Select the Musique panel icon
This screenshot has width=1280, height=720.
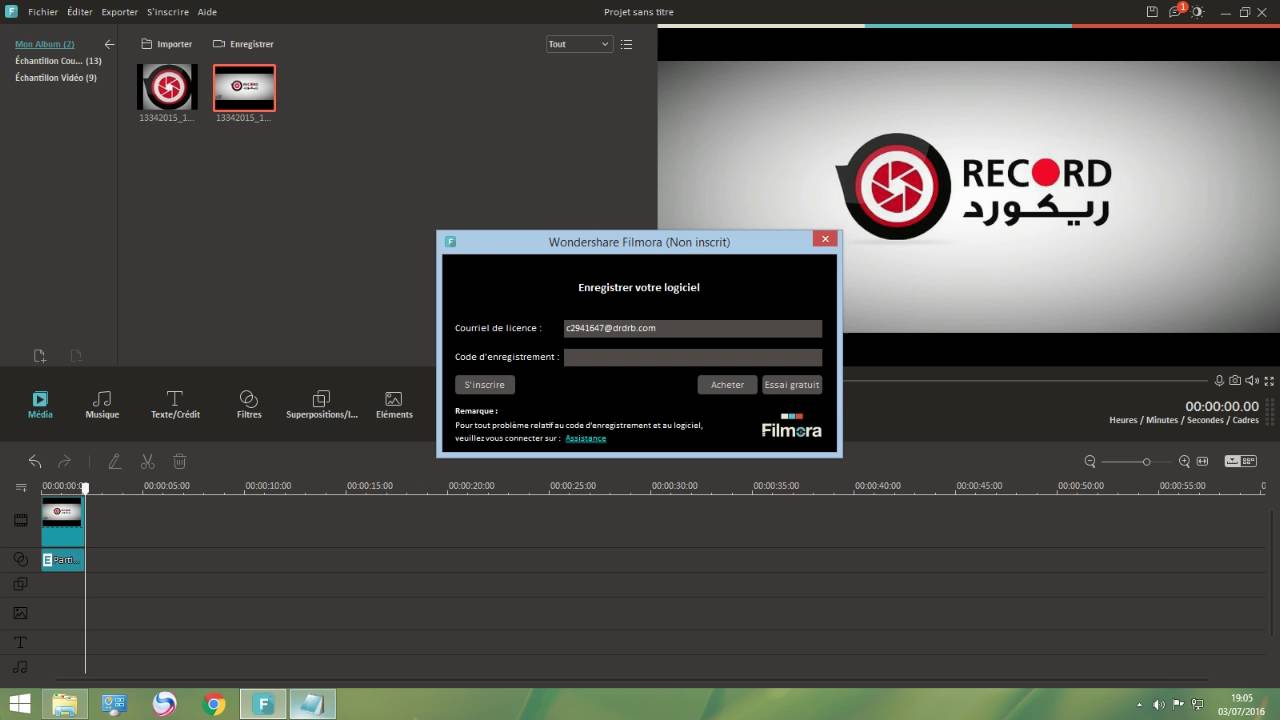(x=101, y=403)
